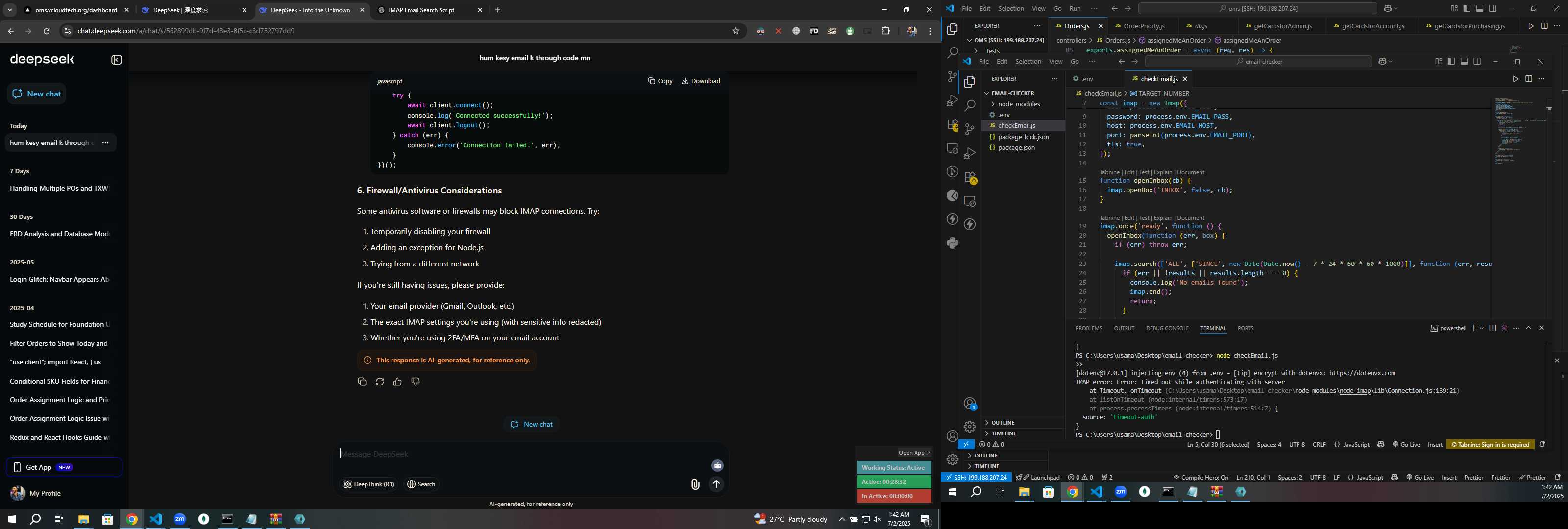1568x529 pixels.
Task: Switch to the DEBUG CONSOLE panel tab
Action: point(1167,328)
